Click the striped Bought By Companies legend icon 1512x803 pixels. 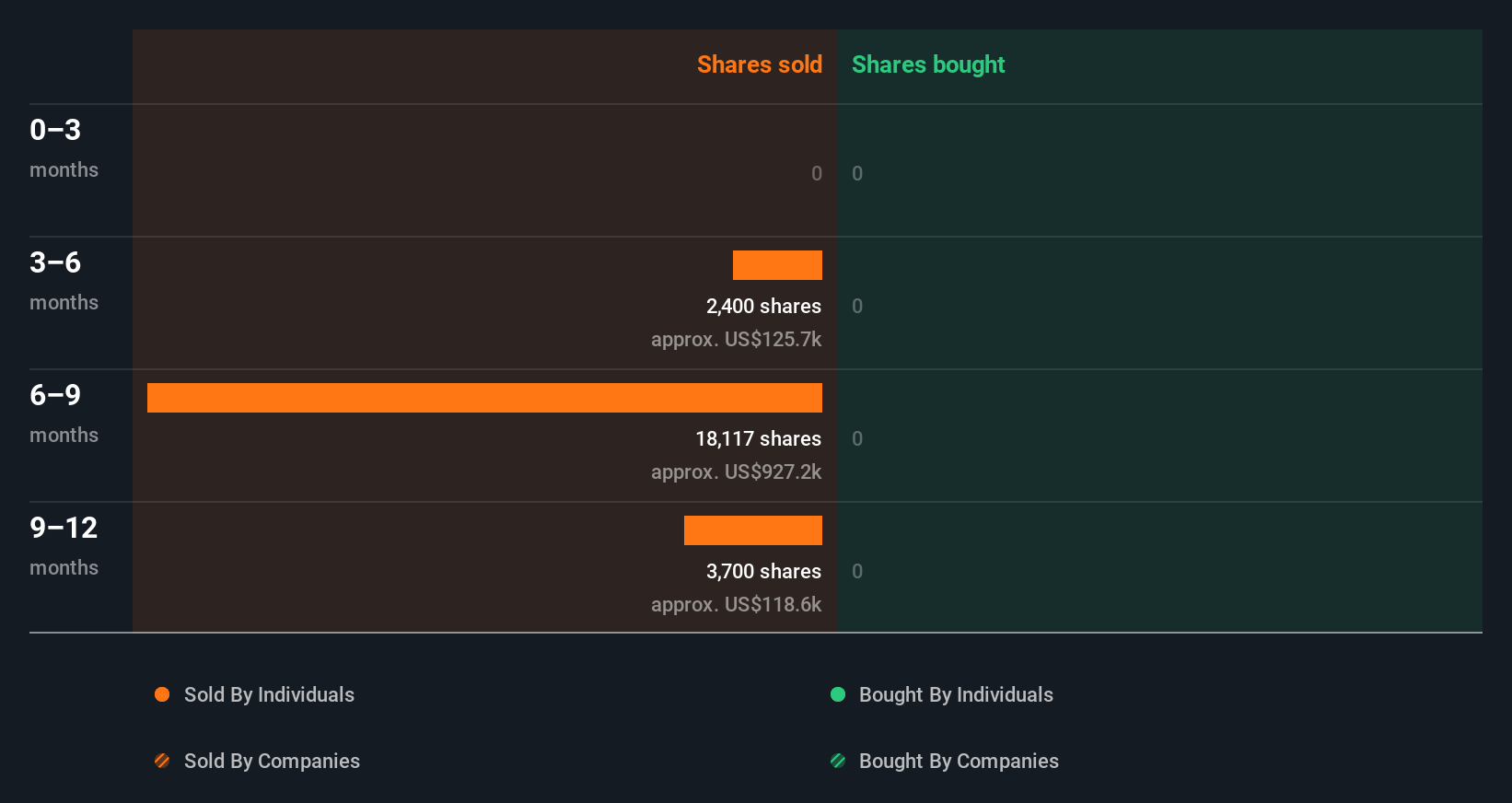click(838, 761)
